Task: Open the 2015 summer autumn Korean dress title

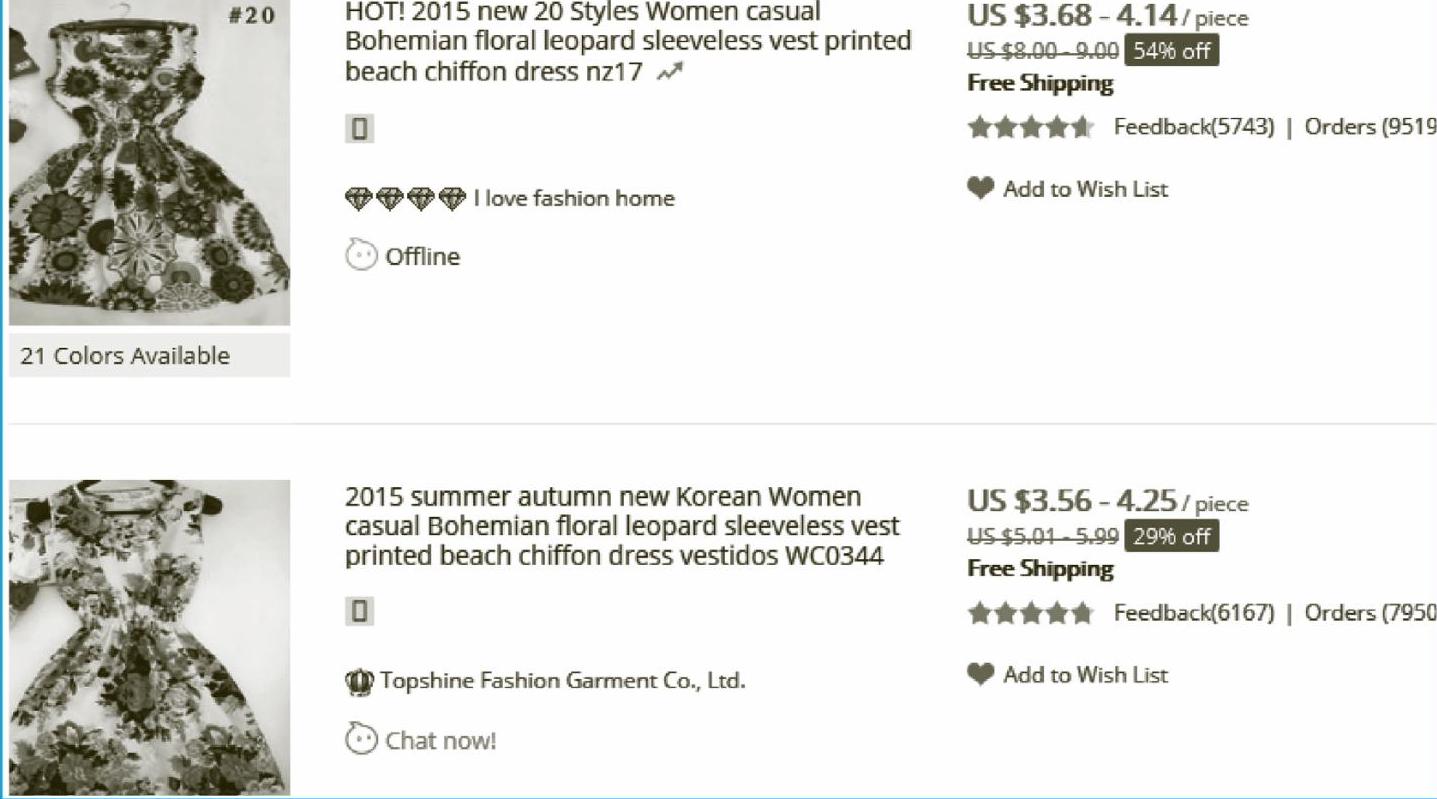Action: click(x=621, y=526)
